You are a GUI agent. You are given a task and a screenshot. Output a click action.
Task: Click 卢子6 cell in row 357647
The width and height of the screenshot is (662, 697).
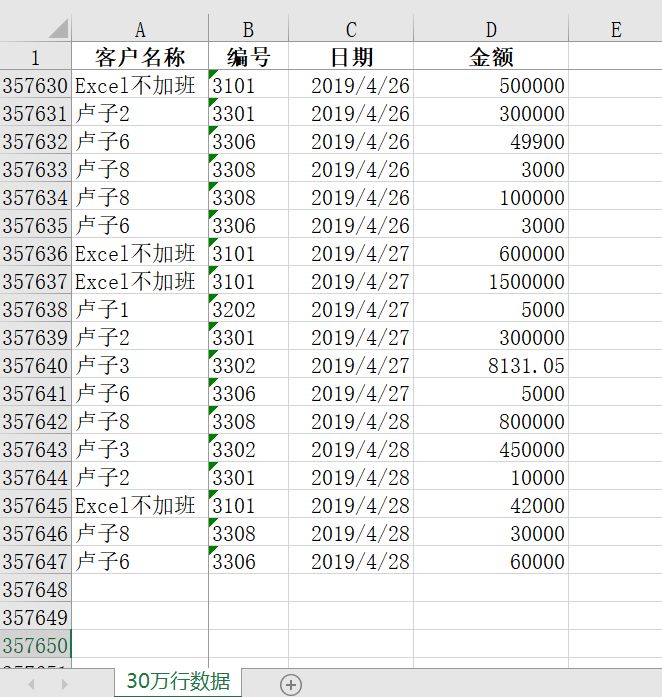pos(140,561)
